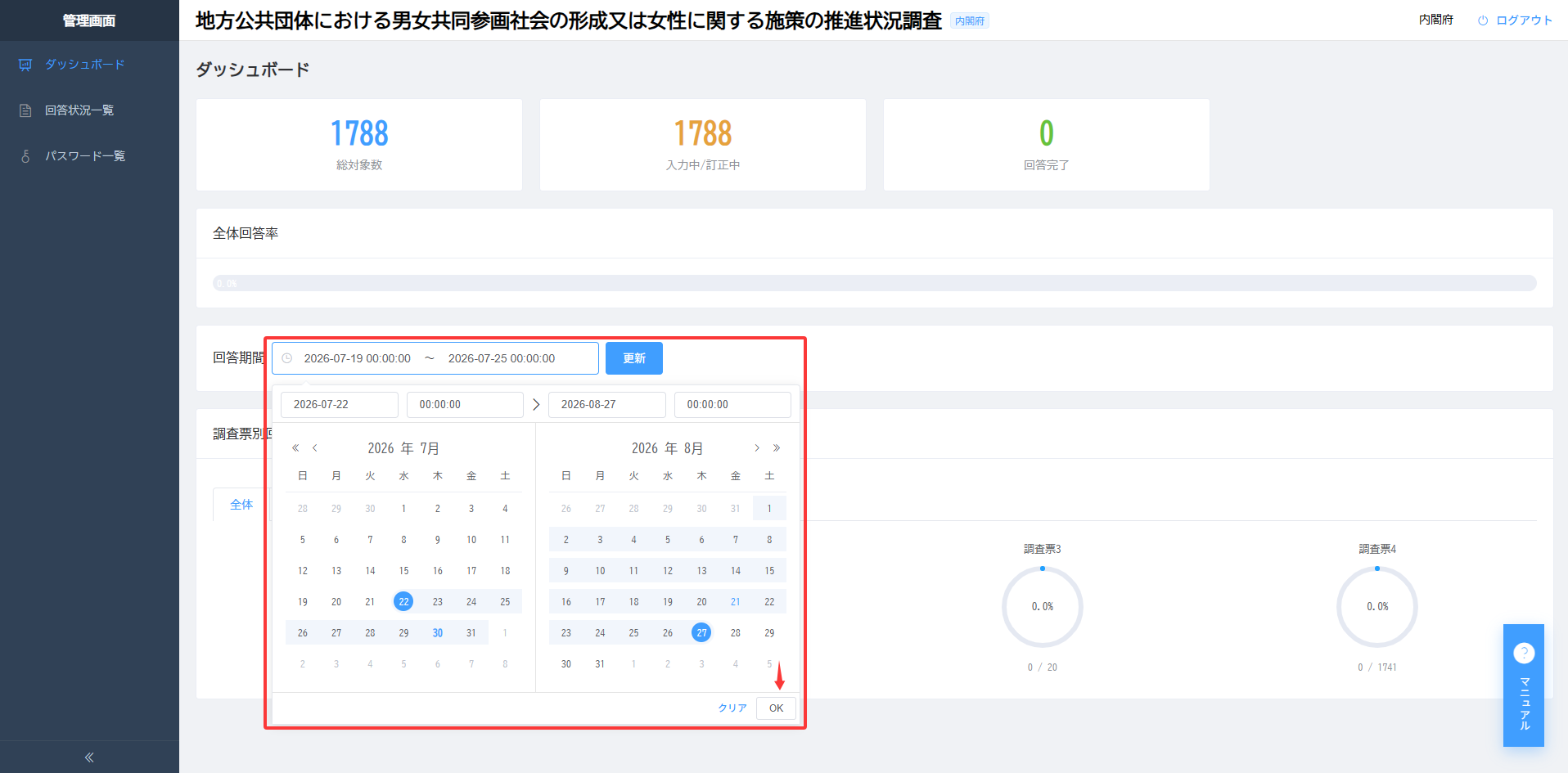Click the answer status list document icon
The width and height of the screenshot is (1568, 773).
tap(25, 110)
